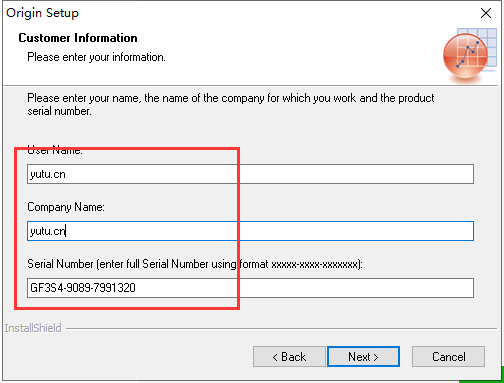Screen dimensions: 504x383
Task: Click 'Please enter your information.' text
Action: point(96,57)
